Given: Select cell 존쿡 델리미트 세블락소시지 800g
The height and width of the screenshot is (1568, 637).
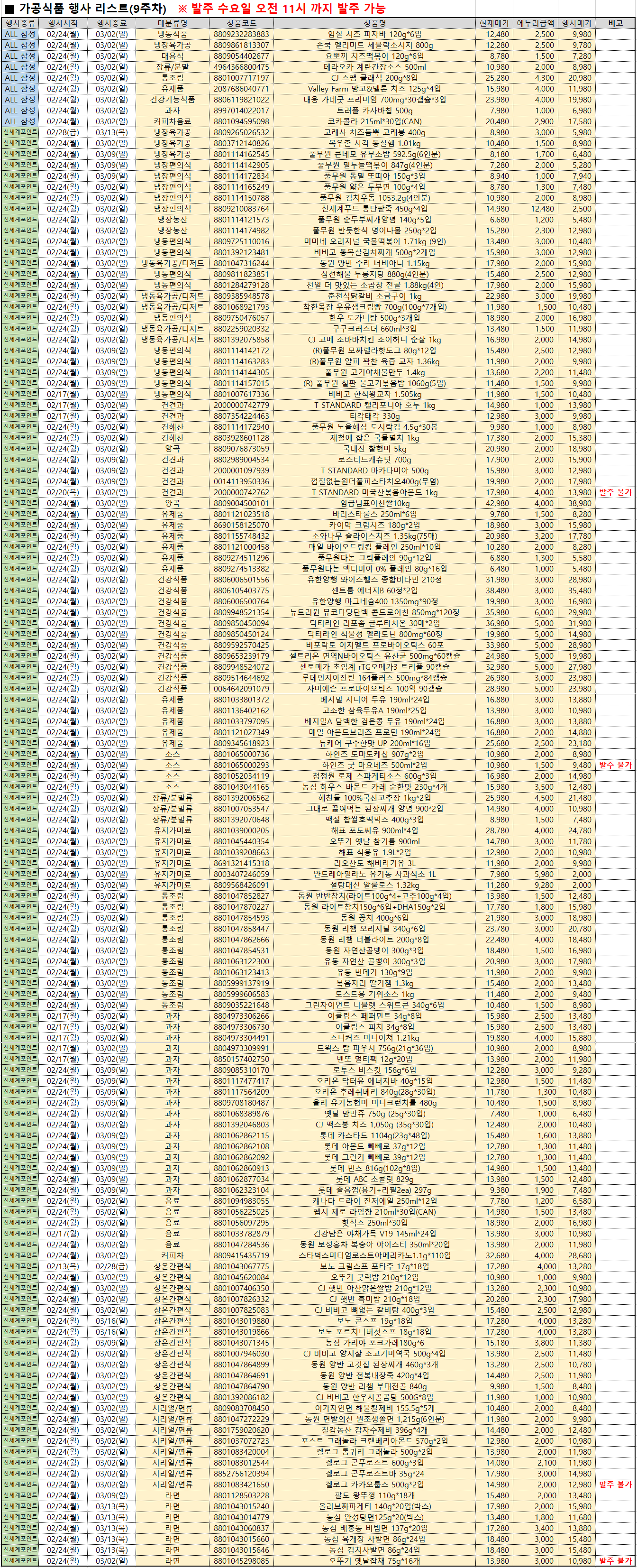Looking at the screenshot, I should (375, 45).
